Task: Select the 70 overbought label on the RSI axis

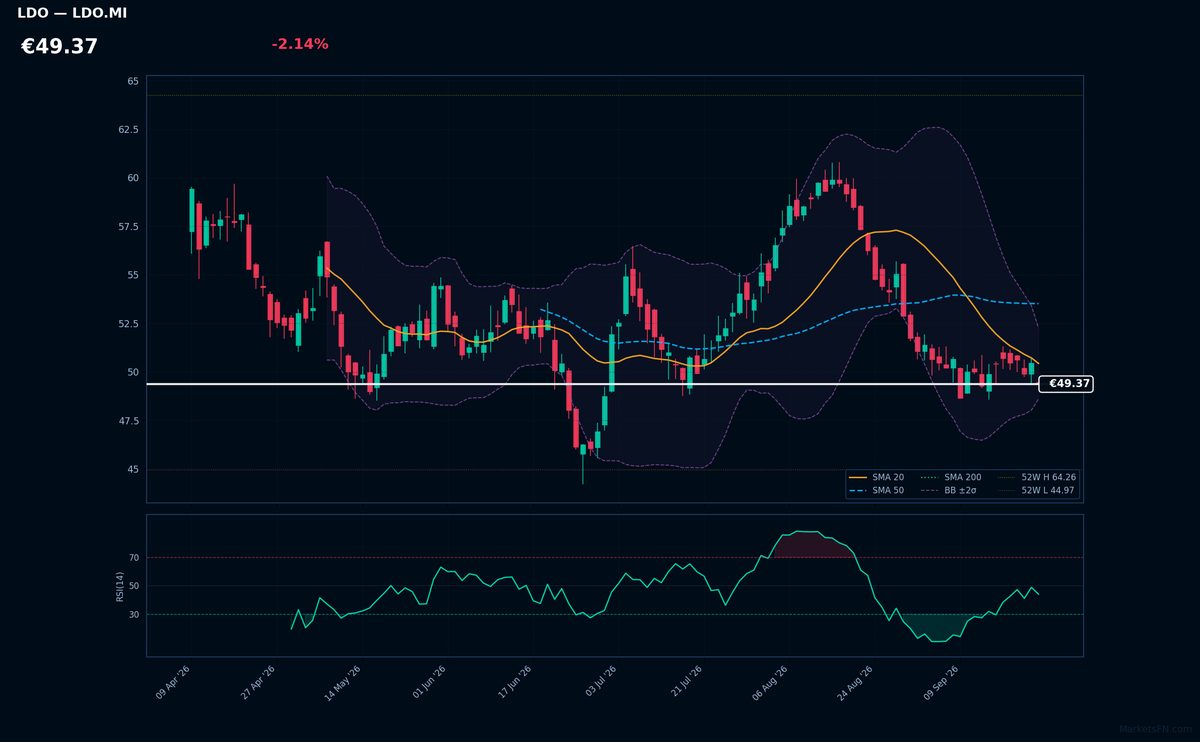Action: [134, 557]
